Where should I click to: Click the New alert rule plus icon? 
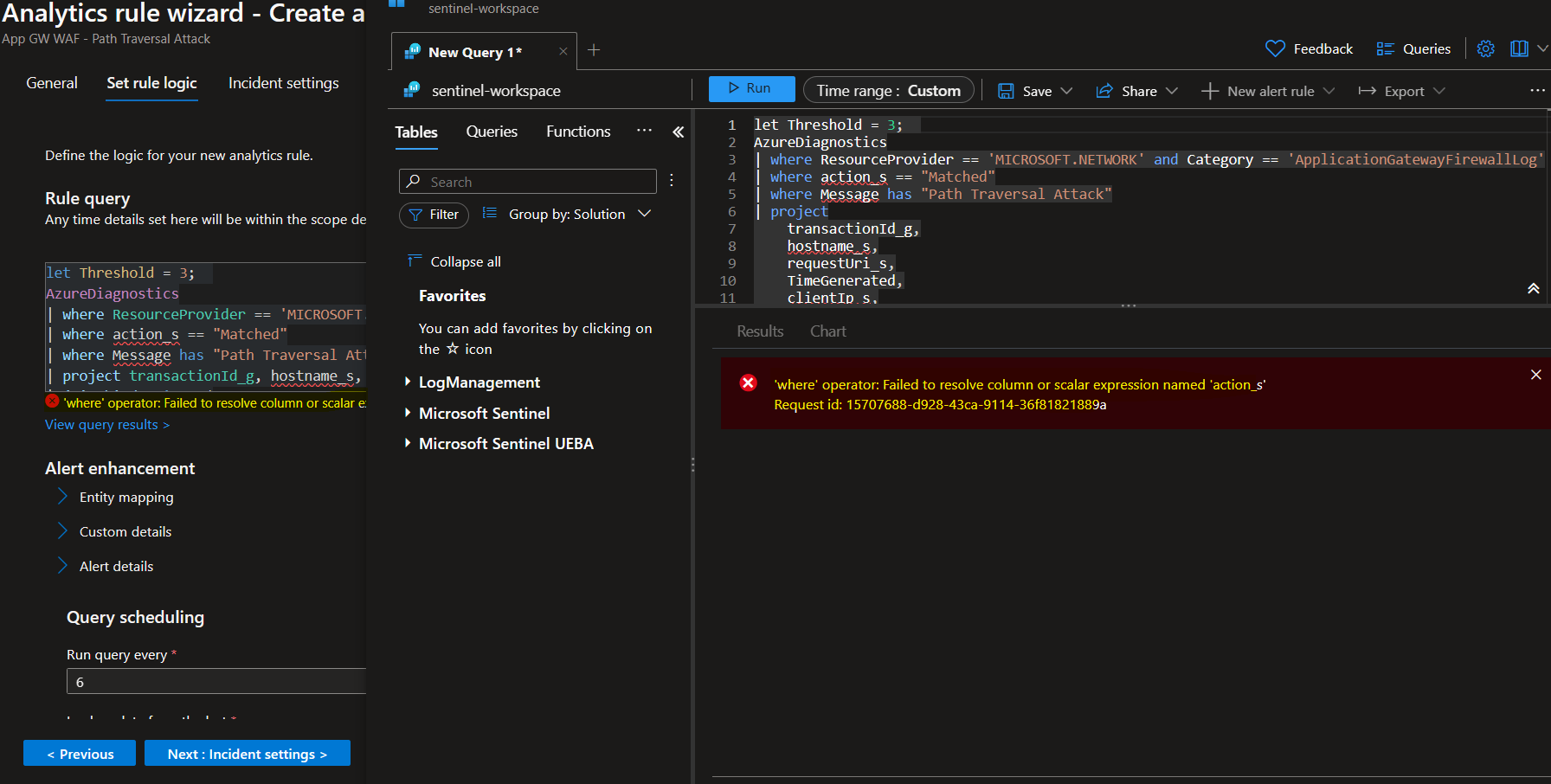coord(1210,91)
